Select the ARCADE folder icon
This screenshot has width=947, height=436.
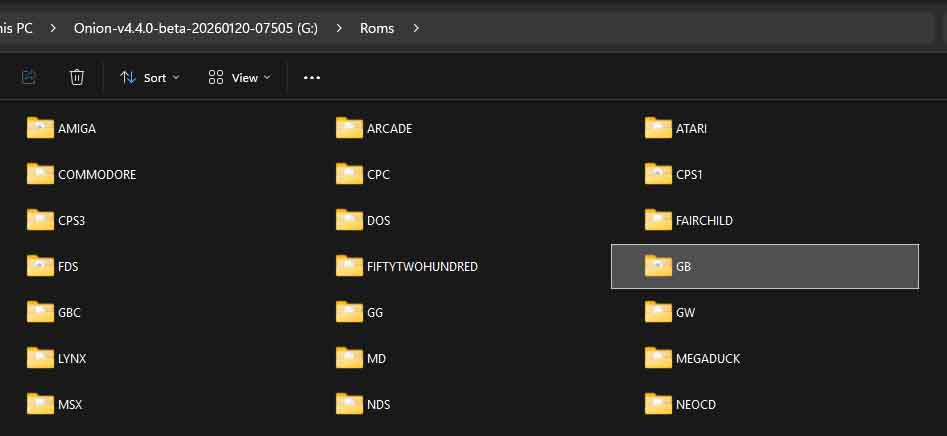pos(350,128)
